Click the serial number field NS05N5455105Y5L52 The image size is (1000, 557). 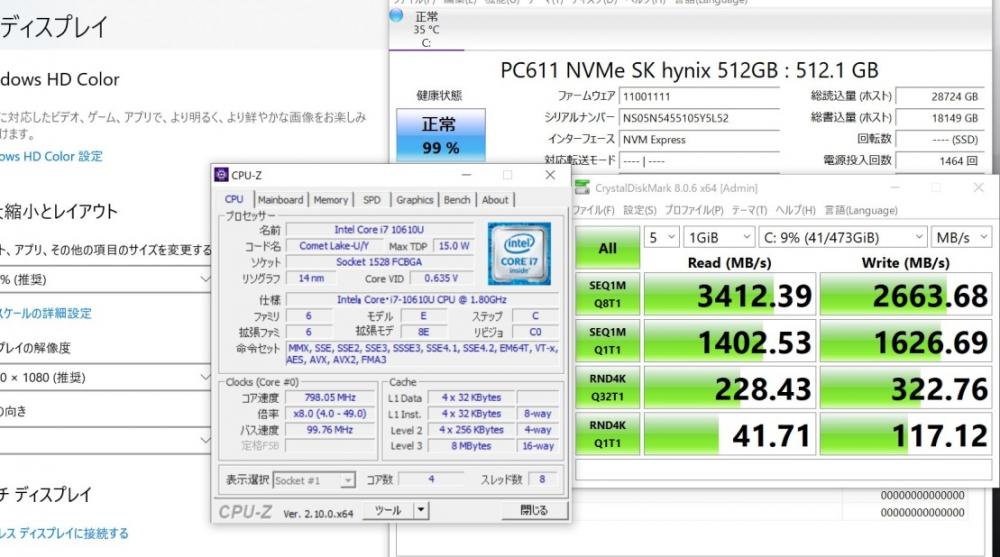(699, 118)
